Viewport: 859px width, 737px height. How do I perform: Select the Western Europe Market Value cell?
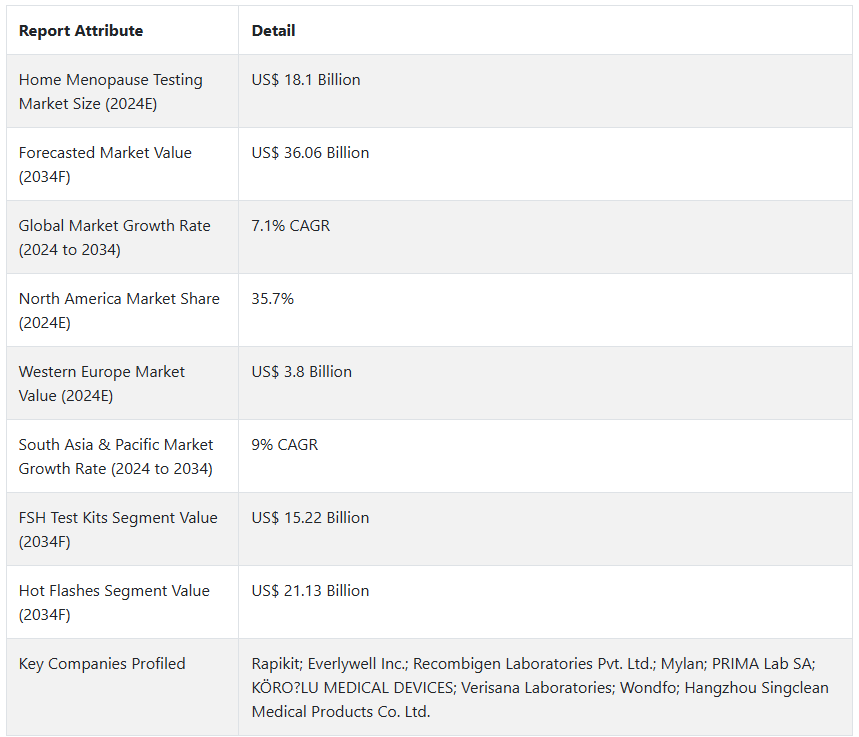[x=102, y=383]
